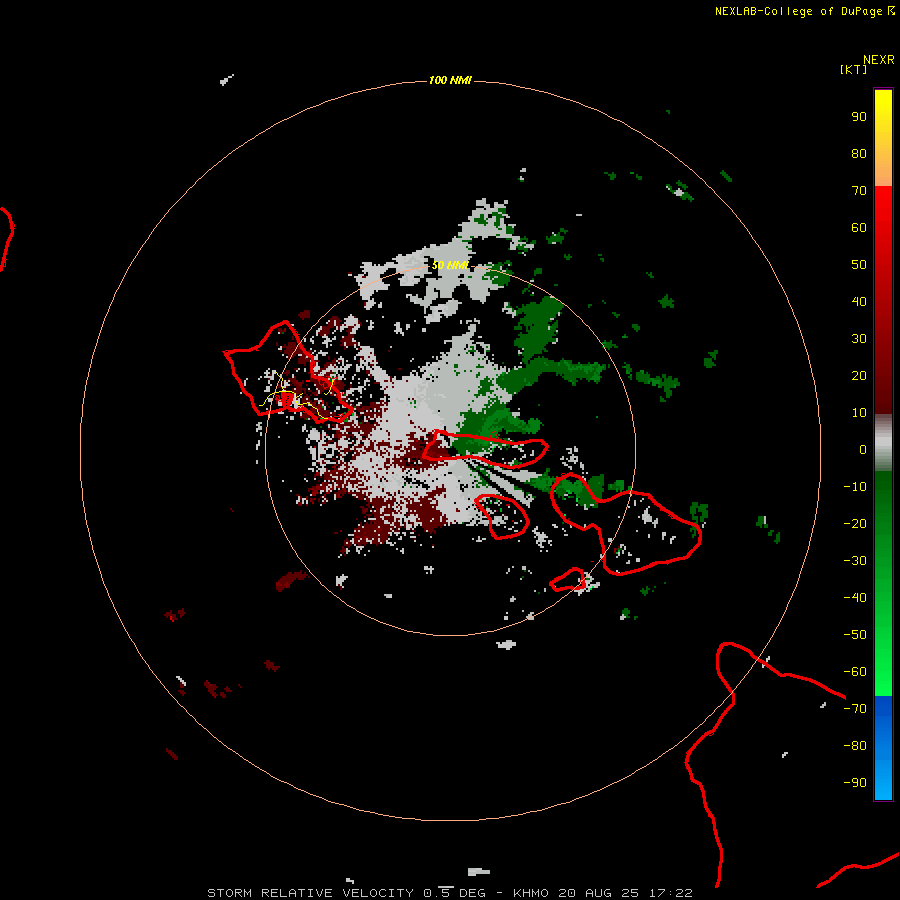Click the -90 value on the velocity scale
Screen dimensions: 900x900
[x=855, y=783]
